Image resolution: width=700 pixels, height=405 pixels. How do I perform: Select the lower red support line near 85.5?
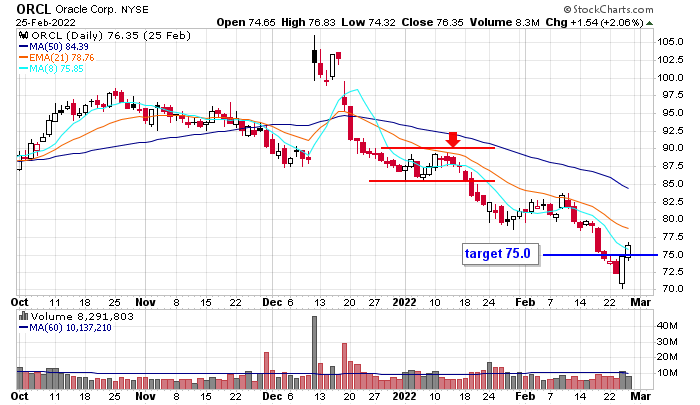point(432,181)
